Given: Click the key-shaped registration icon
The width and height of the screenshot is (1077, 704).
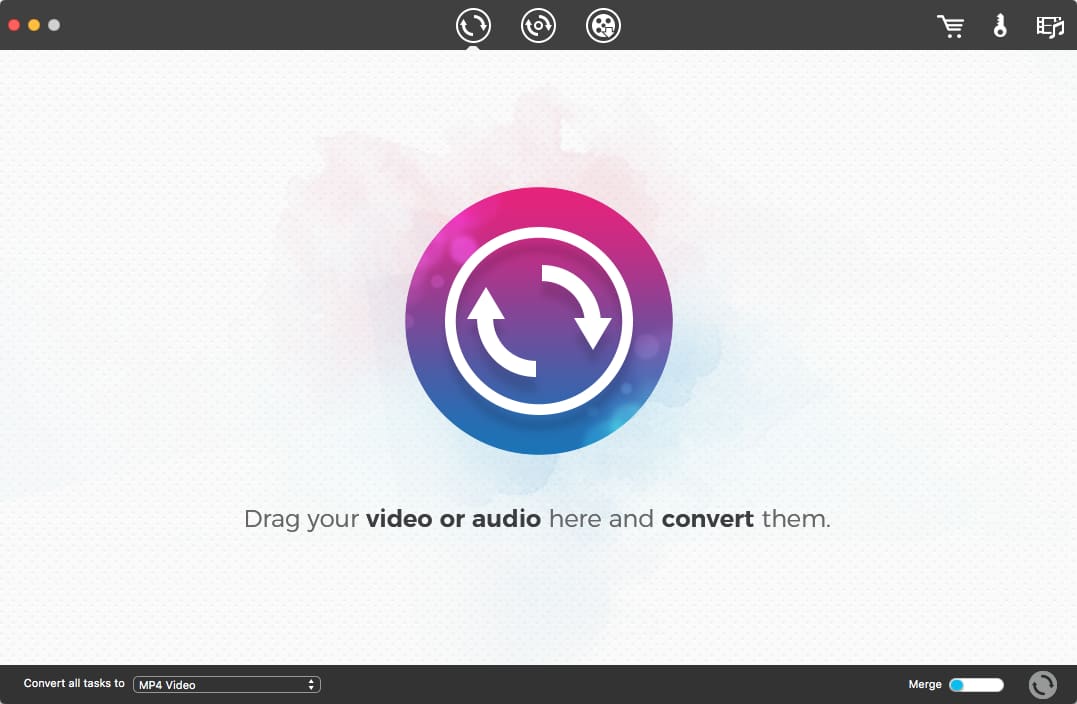Looking at the screenshot, I should point(999,26).
